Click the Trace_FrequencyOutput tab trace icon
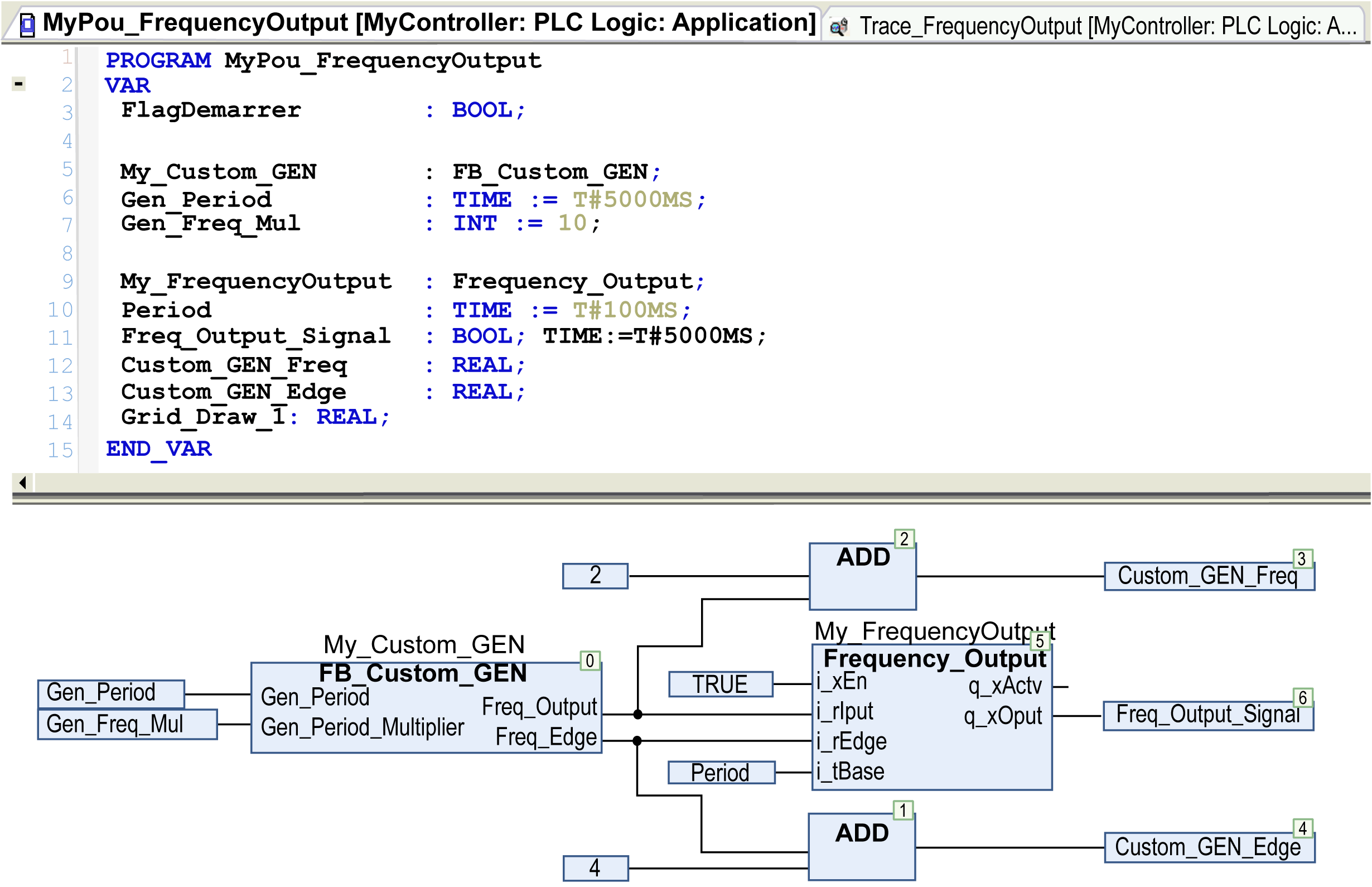Screen dimensions: 1372x887 (839, 26)
